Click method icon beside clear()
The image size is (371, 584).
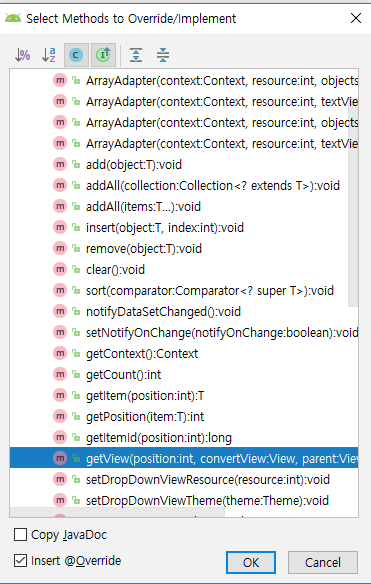[x=60, y=269]
